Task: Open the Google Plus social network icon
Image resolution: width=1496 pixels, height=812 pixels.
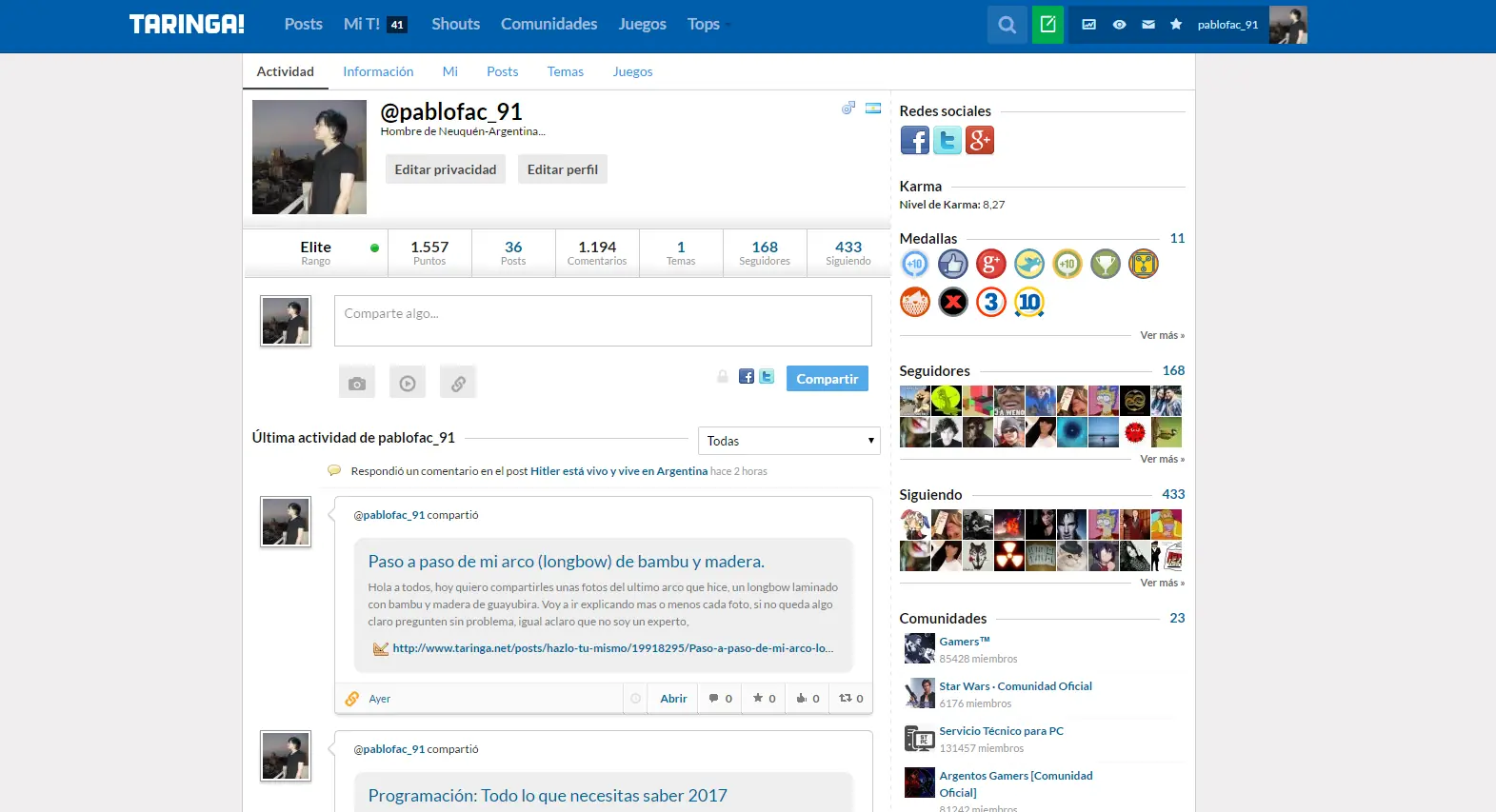Action: pos(980,141)
